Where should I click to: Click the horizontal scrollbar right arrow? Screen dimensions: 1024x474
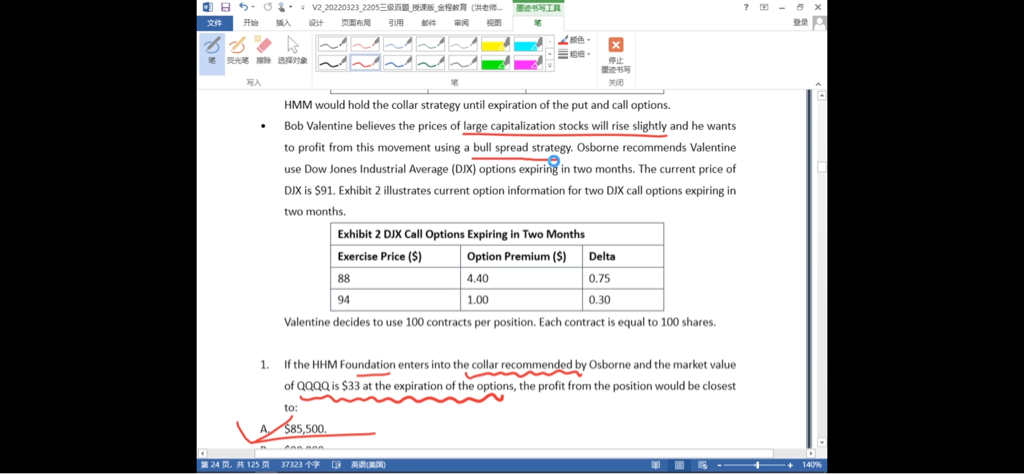[x=810, y=452]
